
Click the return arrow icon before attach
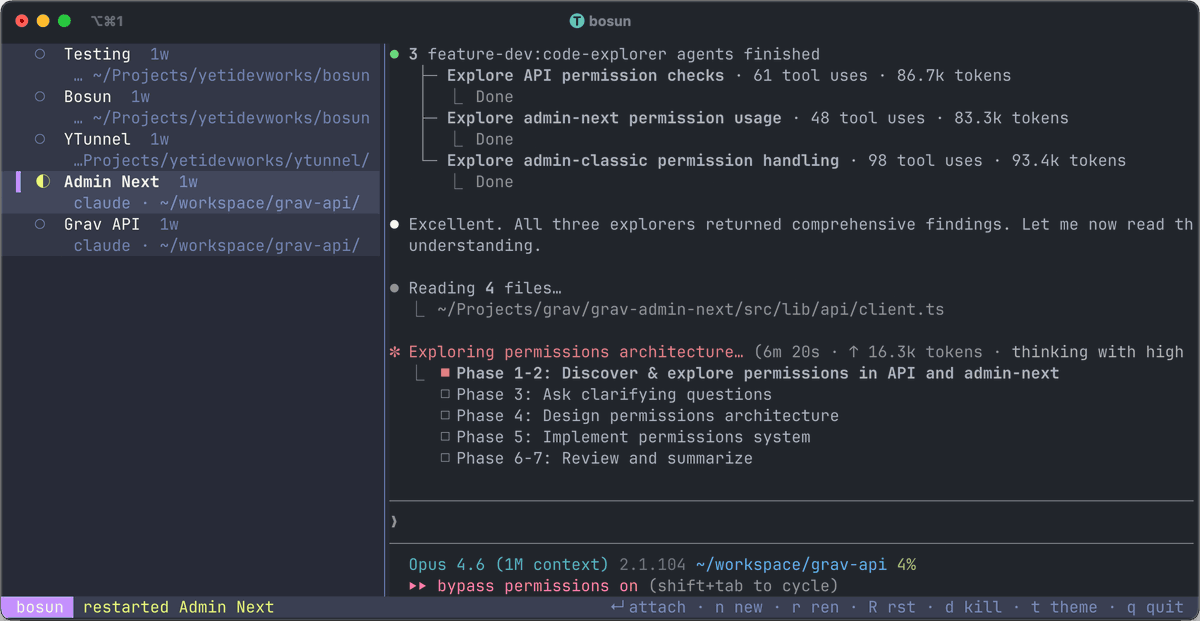(617, 607)
